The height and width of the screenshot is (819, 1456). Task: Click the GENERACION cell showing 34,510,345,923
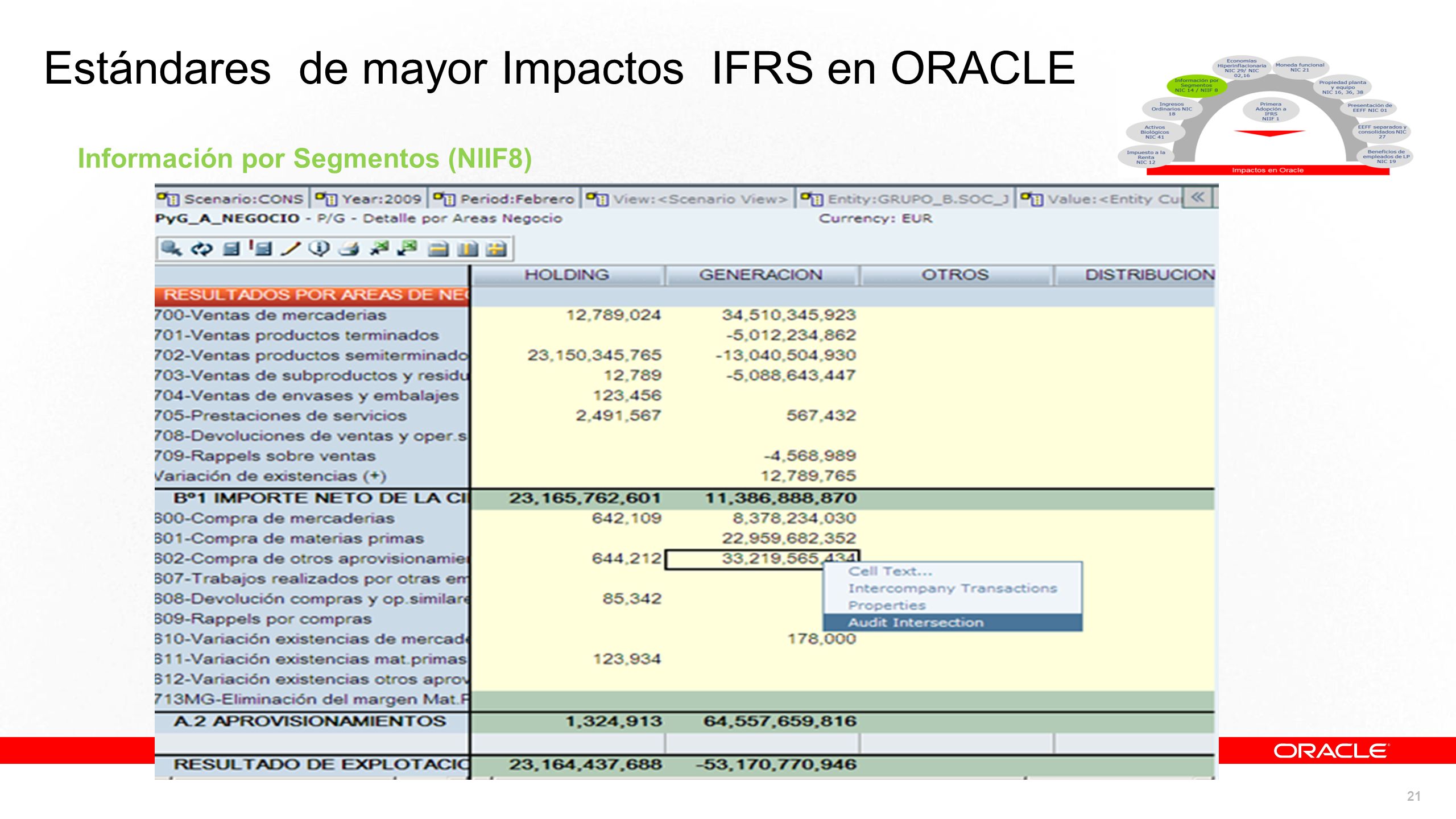762,315
